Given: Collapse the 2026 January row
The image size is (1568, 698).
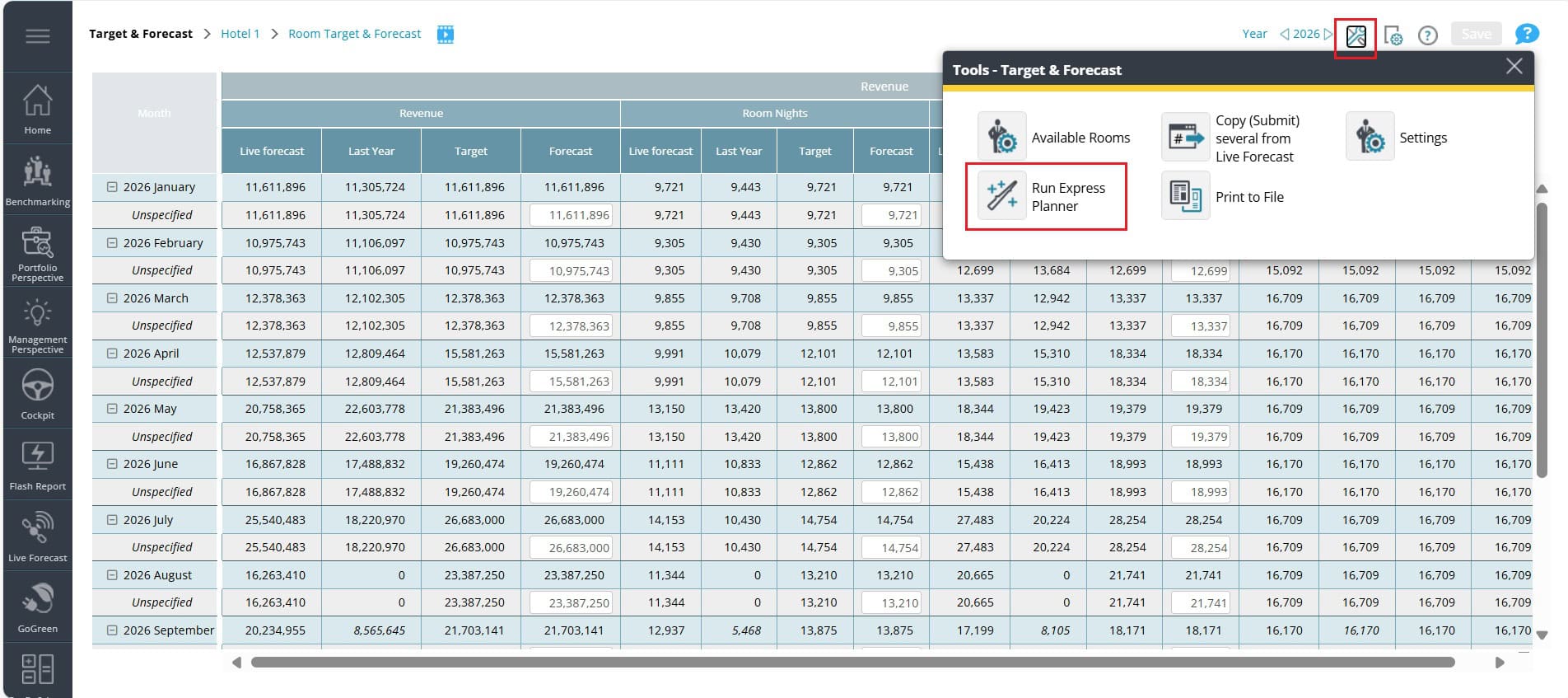Looking at the screenshot, I should 112,187.
